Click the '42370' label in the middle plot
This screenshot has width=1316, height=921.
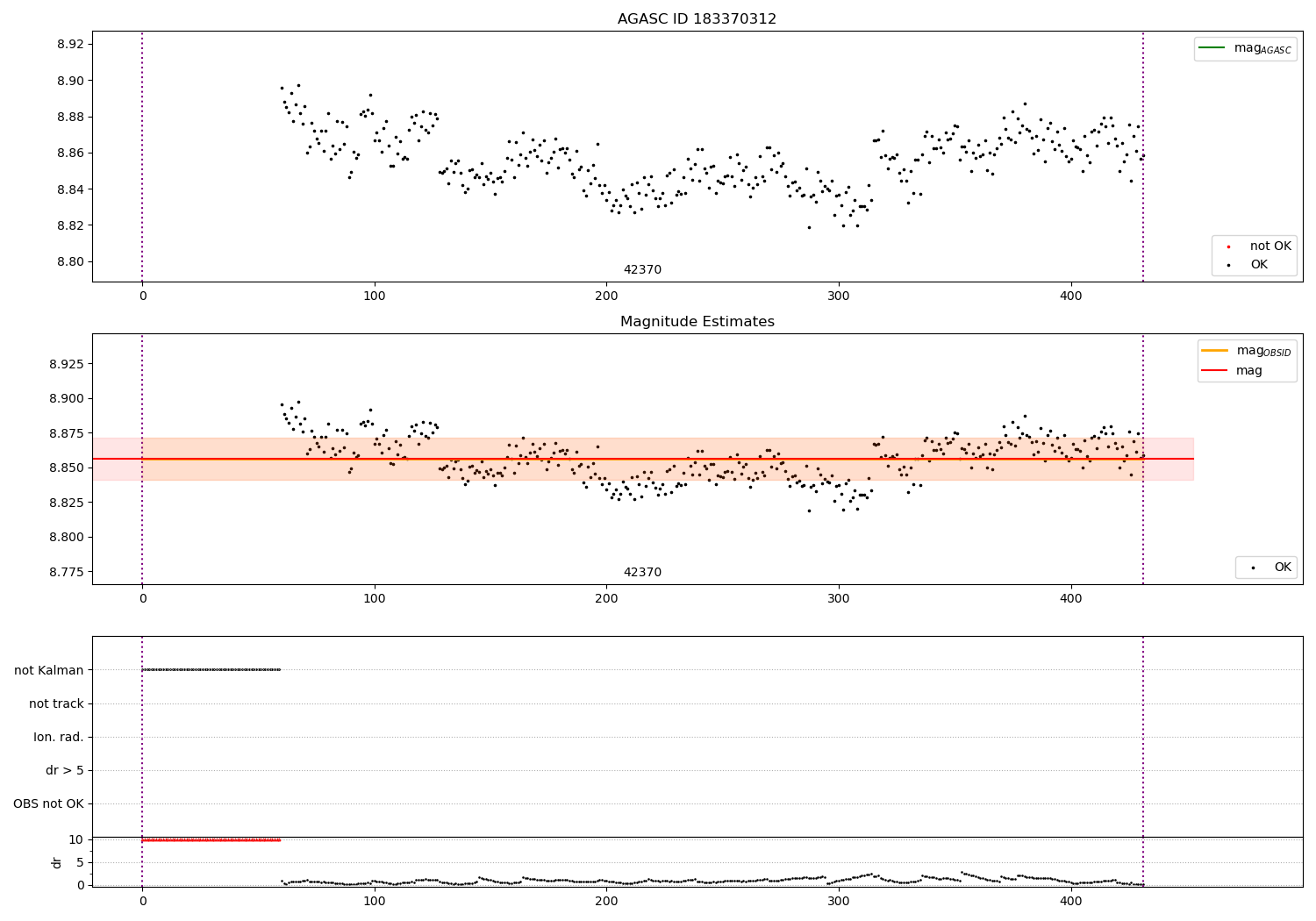[642, 573]
